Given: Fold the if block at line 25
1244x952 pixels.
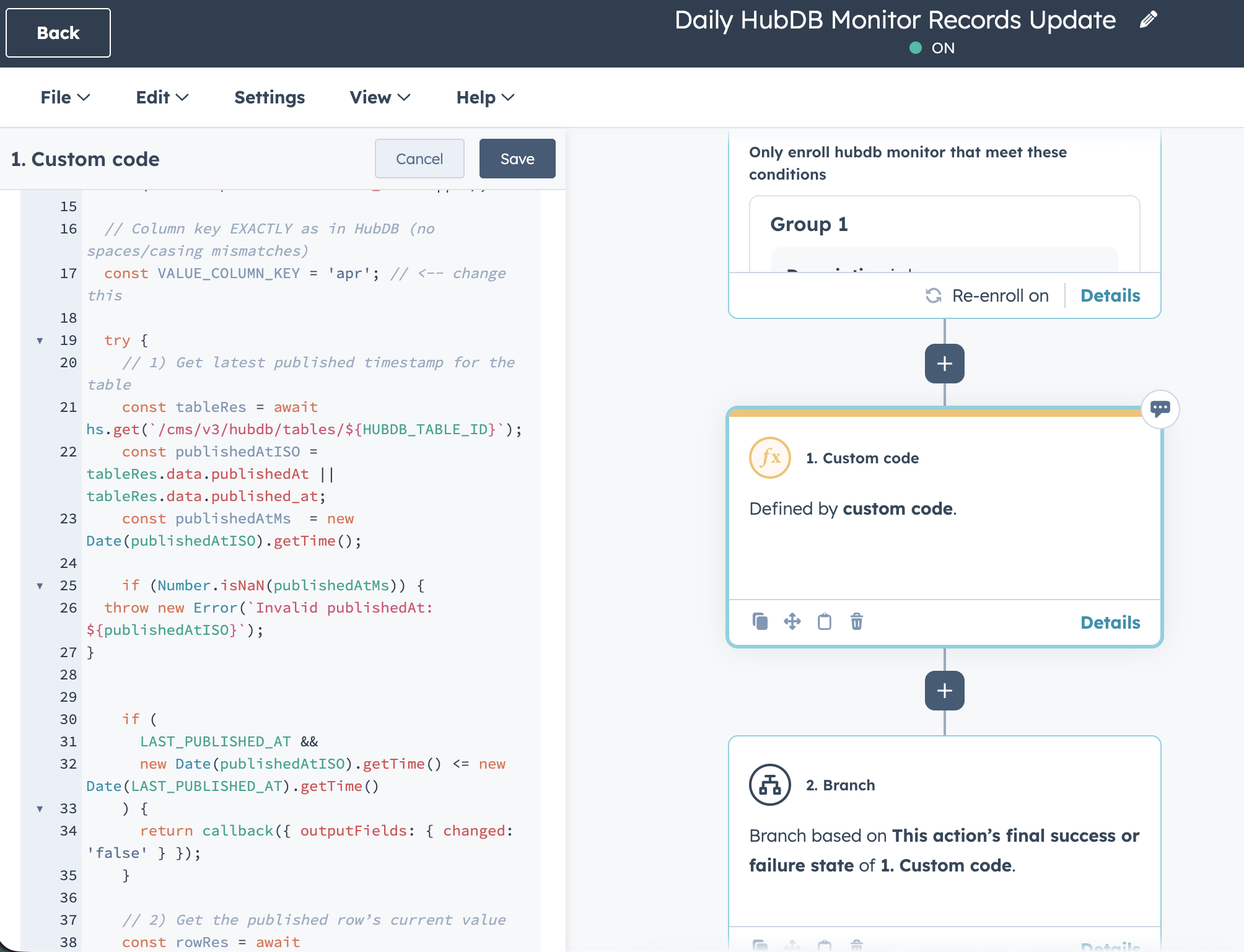Looking at the screenshot, I should pos(40,586).
